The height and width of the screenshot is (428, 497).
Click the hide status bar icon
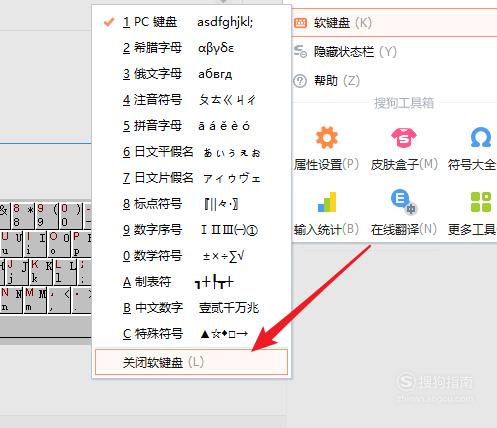pos(300,52)
